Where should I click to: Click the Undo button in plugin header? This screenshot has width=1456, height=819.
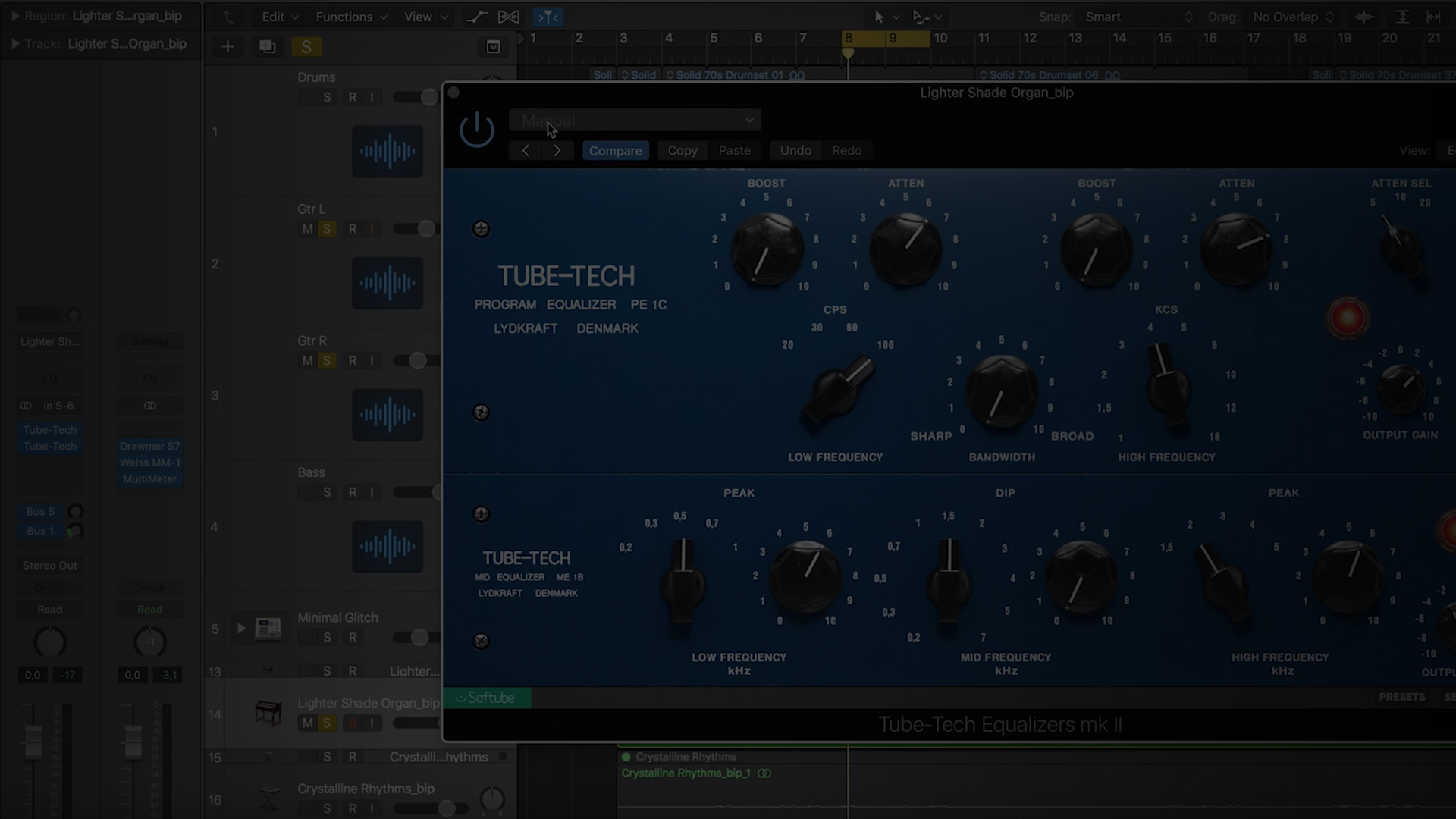(x=795, y=151)
